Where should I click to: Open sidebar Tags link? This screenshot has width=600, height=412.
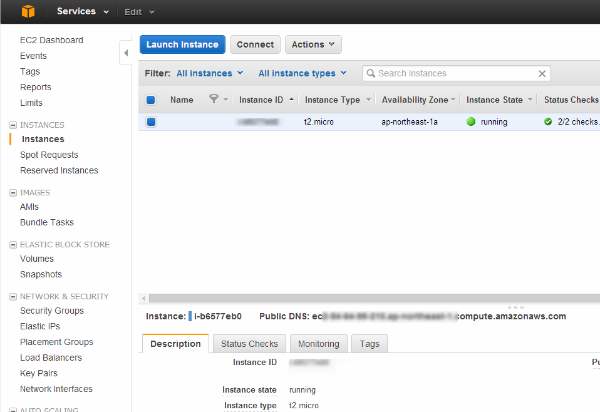[x=30, y=72]
